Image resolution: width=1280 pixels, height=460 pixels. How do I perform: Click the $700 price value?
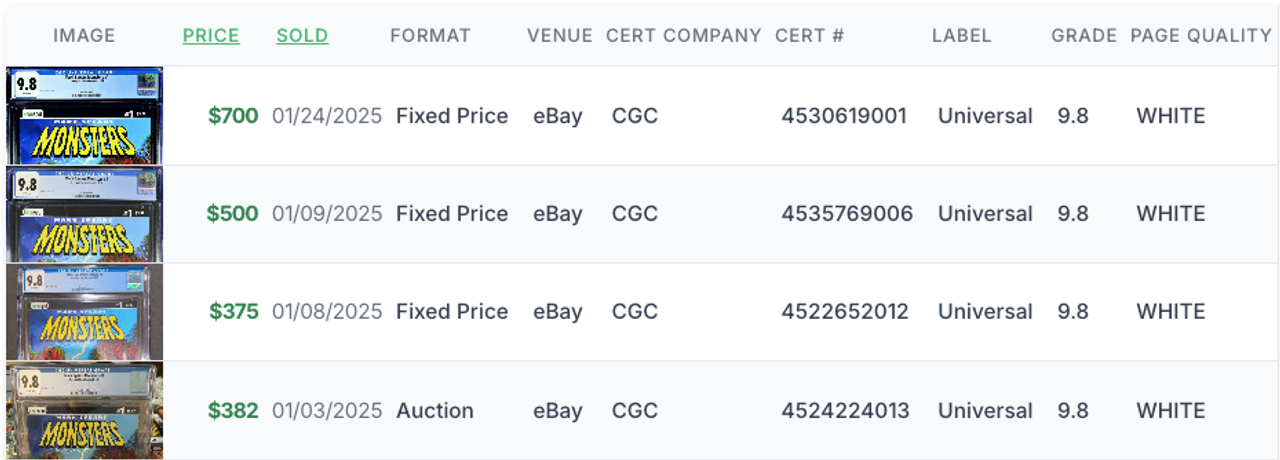pyautogui.click(x=233, y=116)
